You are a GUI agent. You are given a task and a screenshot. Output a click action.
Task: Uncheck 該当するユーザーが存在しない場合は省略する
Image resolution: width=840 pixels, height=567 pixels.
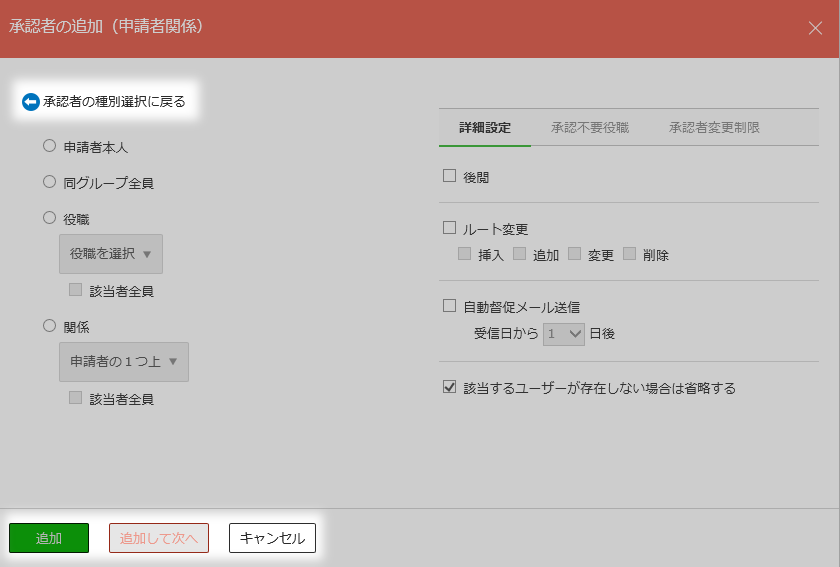(449, 386)
